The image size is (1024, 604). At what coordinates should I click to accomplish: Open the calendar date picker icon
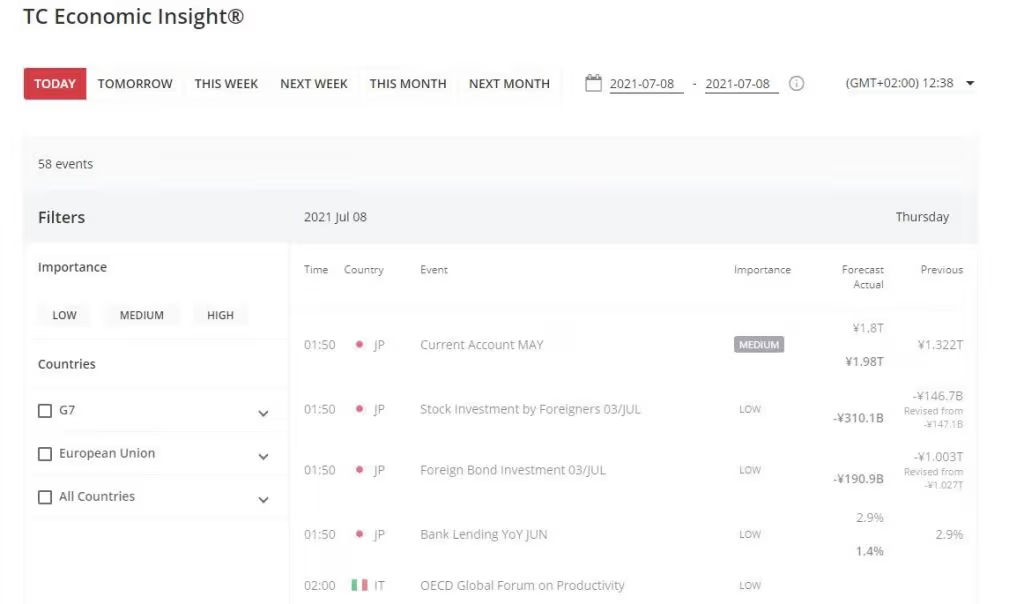coord(595,82)
